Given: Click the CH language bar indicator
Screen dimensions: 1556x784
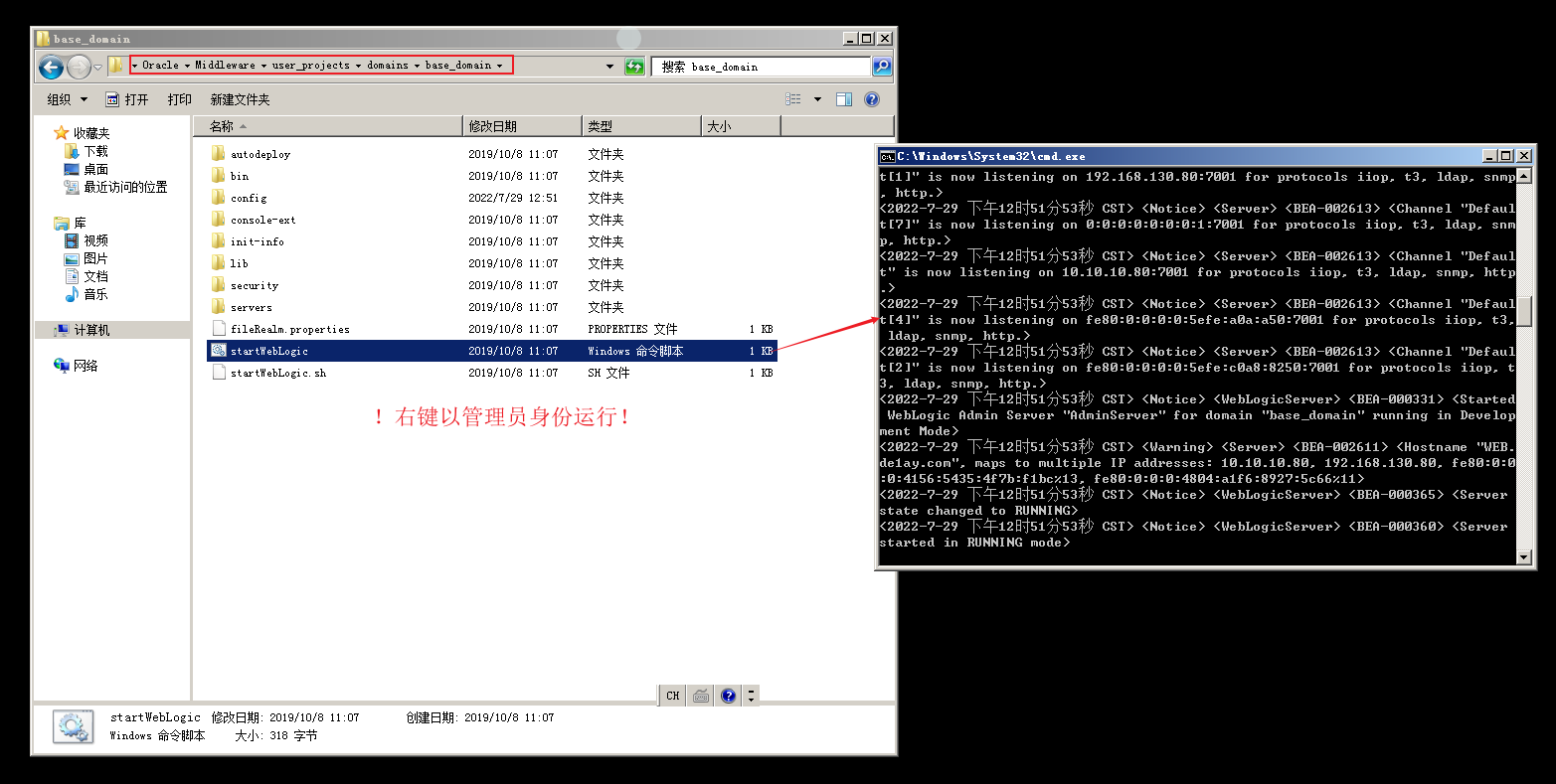Looking at the screenshot, I should 673,696.
